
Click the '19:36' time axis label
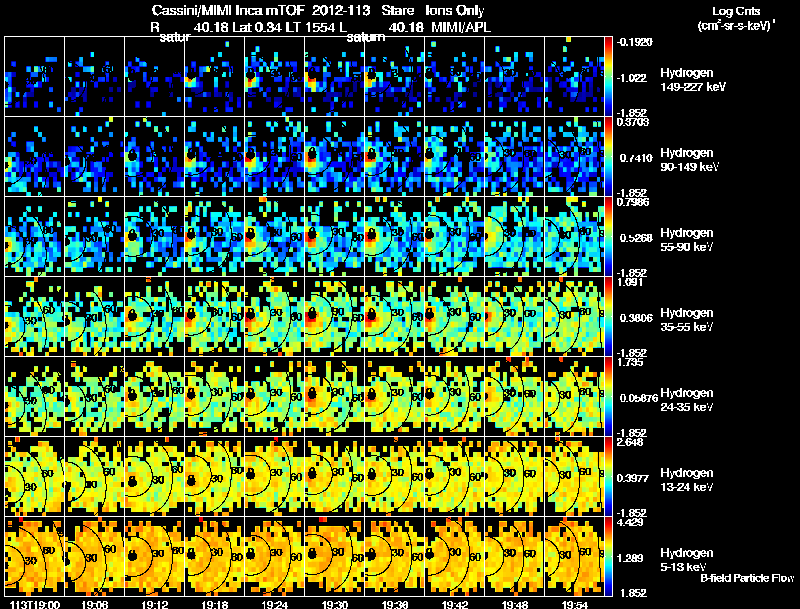[x=394, y=605]
